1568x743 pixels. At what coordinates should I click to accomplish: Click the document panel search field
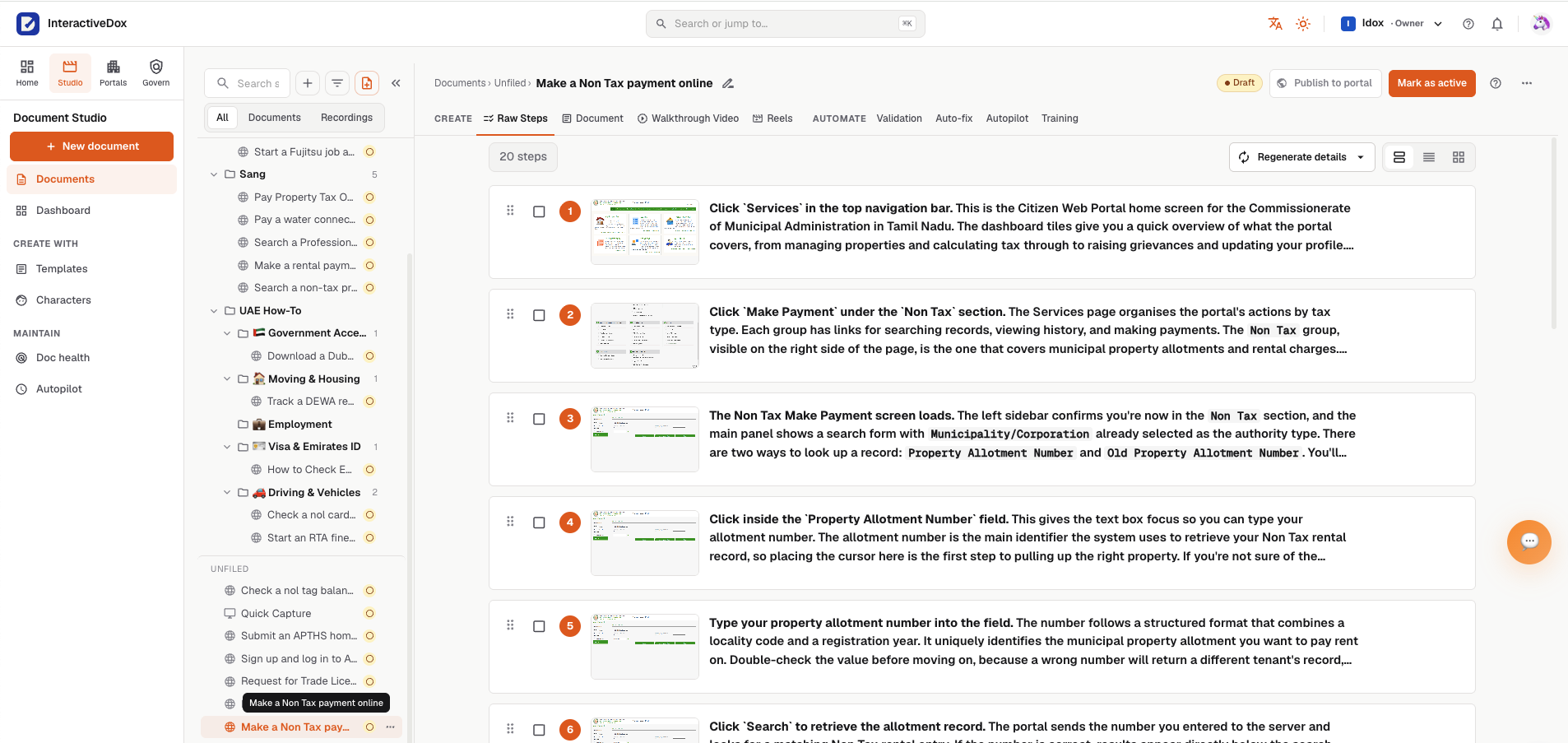248,83
